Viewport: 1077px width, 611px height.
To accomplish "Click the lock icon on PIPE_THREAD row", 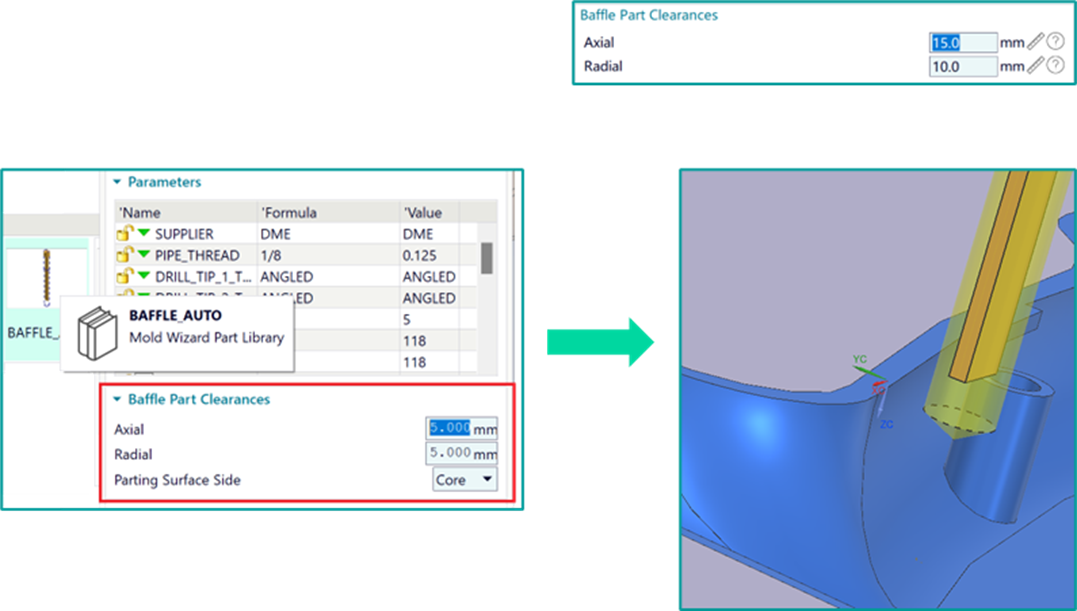I will pos(125,255).
